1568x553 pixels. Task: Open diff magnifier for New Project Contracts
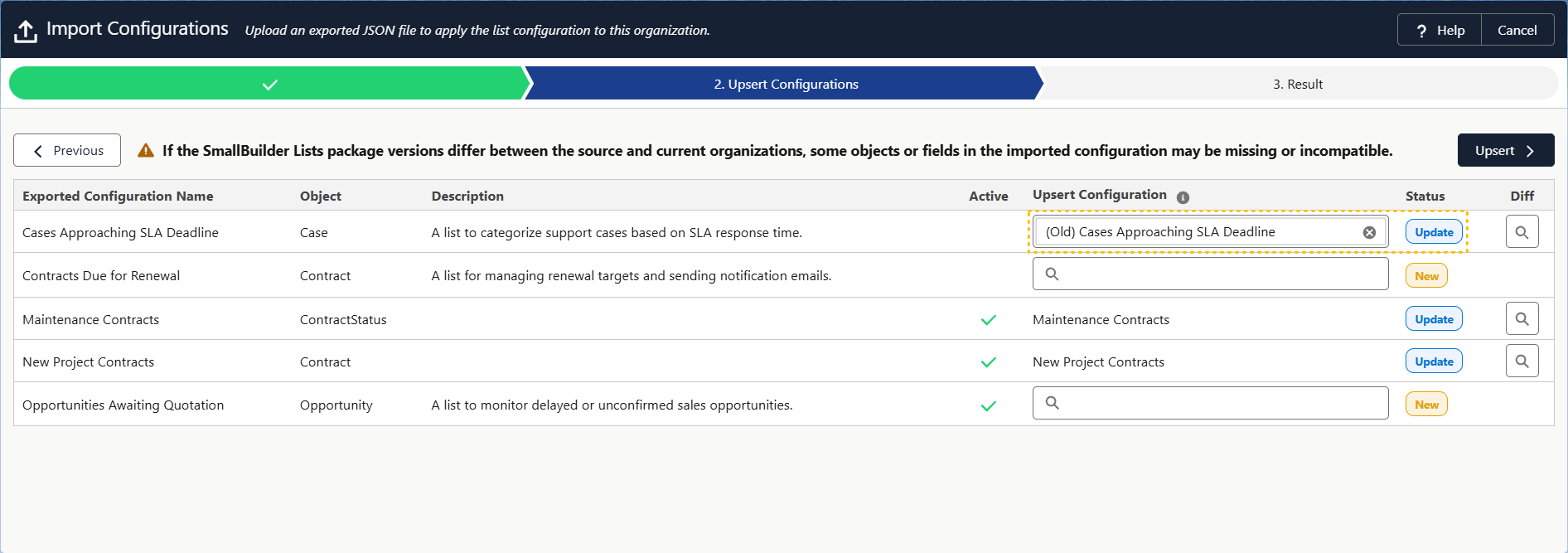pyautogui.click(x=1522, y=361)
